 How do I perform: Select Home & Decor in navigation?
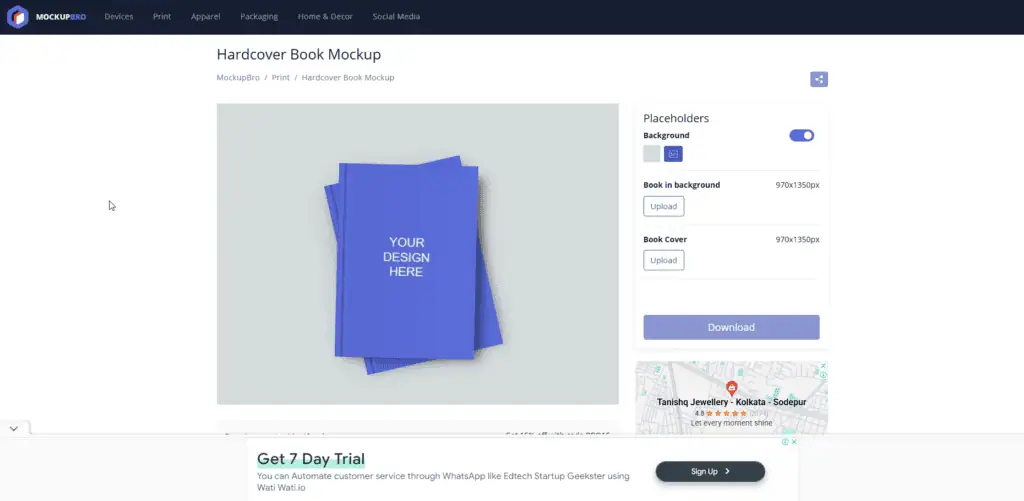pyautogui.click(x=325, y=17)
